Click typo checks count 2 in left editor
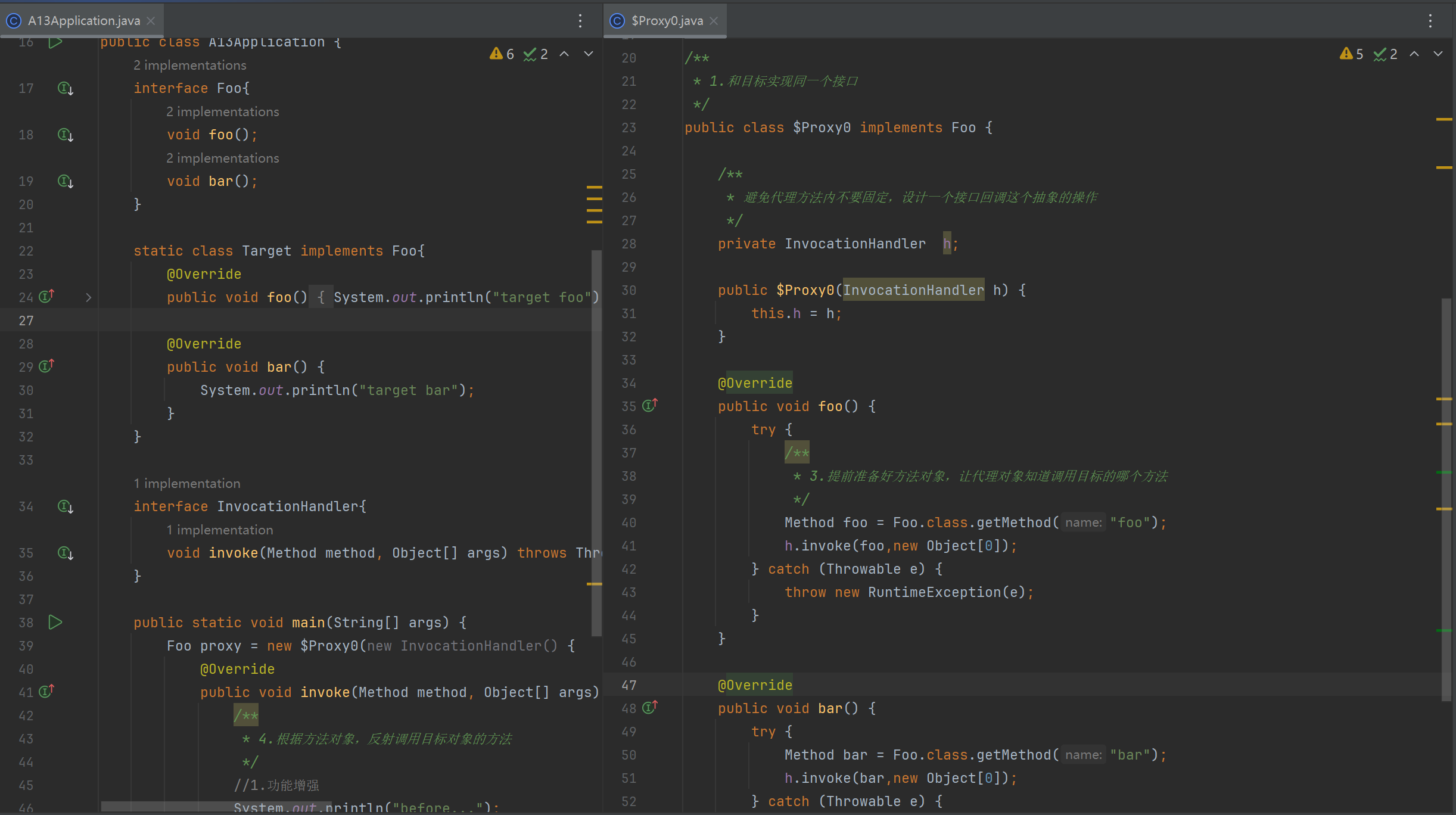1456x815 pixels. tap(536, 54)
